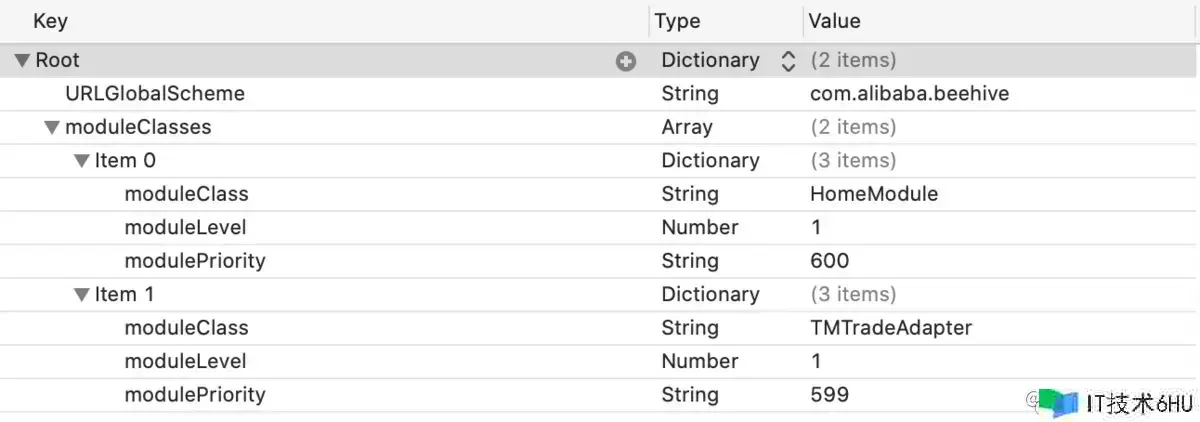
Task: Collapse Item 0 disclosure triangle
Action: (81, 161)
